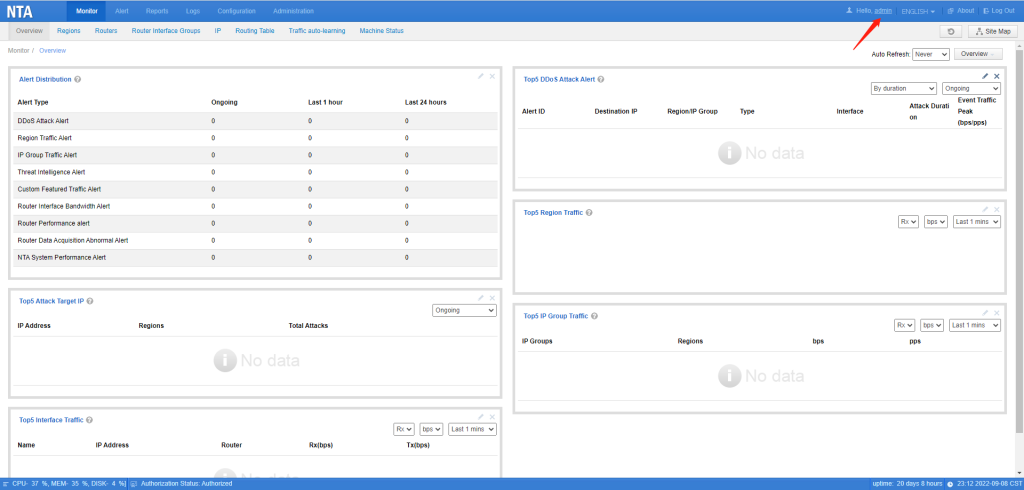The width and height of the screenshot is (1024, 490).
Task: Click the DDoS Attack Alert row label
Action: (43, 121)
